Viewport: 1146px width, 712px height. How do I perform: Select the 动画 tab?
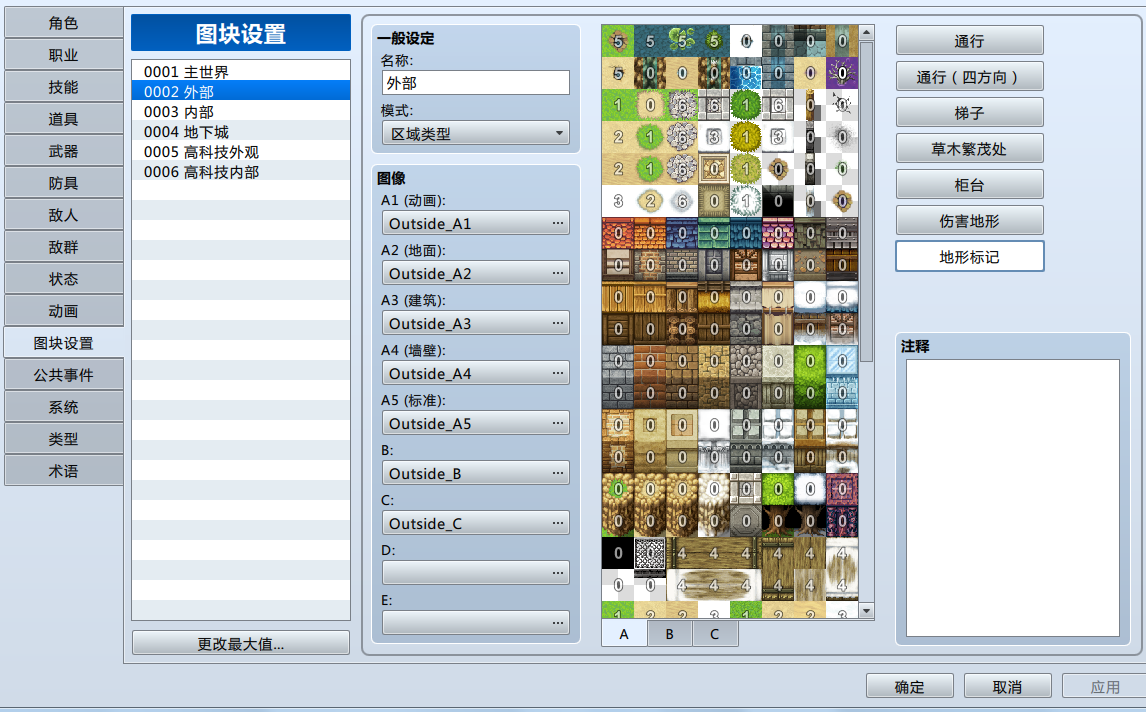point(64,311)
